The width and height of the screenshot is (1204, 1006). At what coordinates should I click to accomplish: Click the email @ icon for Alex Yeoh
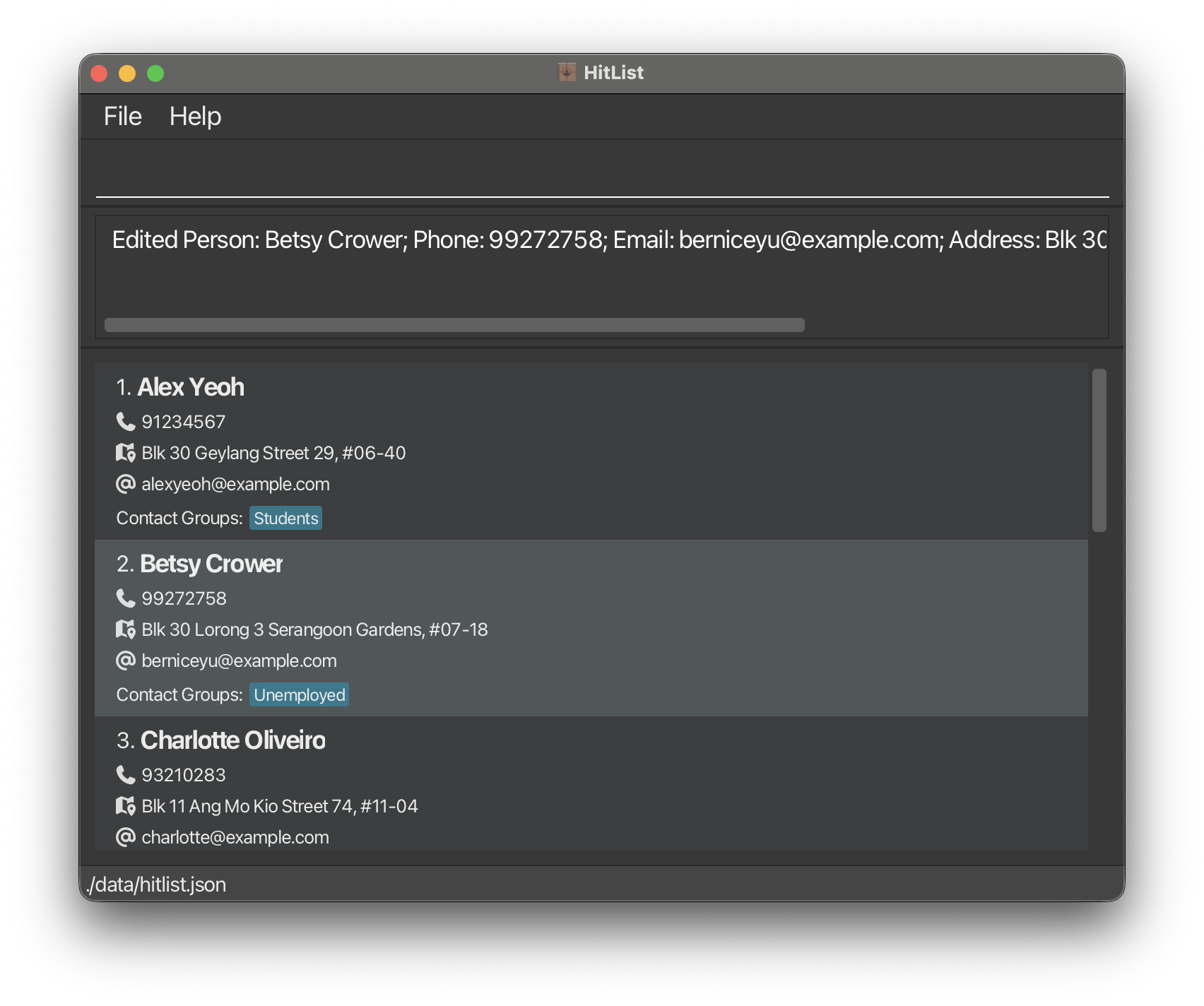click(125, 484)
